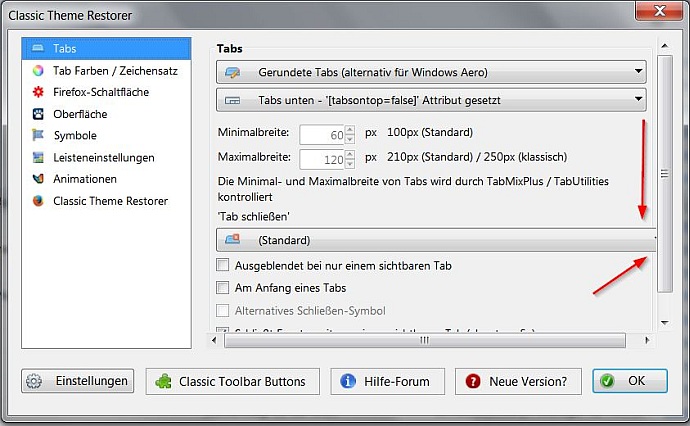Image resolution: width=690 pixels, height=426 pixels.
Task: Open the Hilfe-Forum
Action: tap(388, 381)
